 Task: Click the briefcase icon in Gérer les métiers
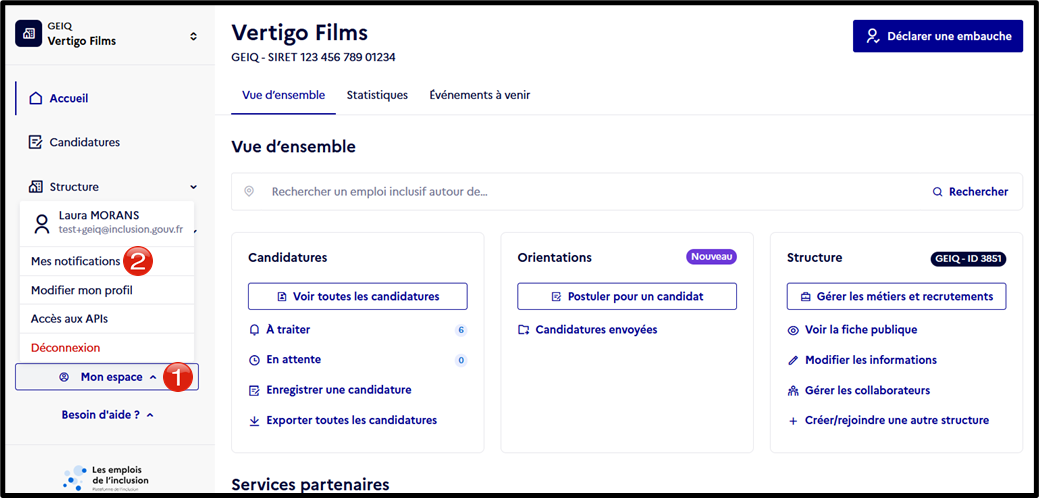[806, 297]
